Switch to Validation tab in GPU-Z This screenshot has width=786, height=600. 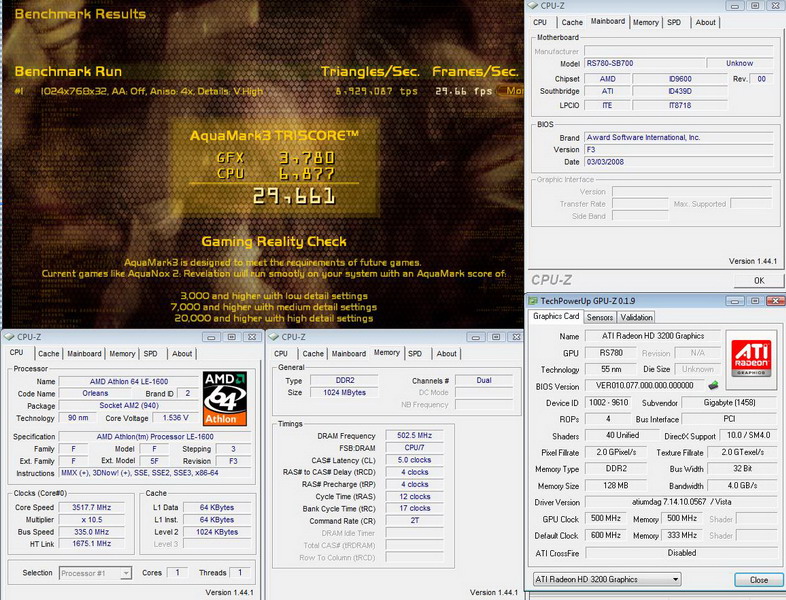coord(636,317)
